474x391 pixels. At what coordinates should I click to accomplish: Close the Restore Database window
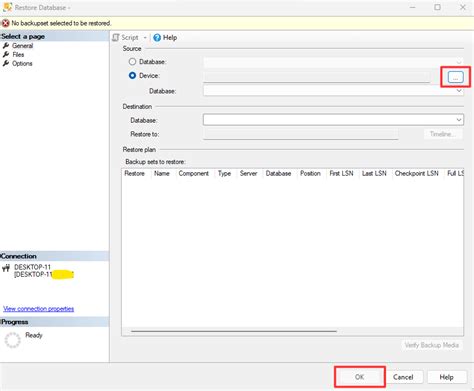[463, 7]
